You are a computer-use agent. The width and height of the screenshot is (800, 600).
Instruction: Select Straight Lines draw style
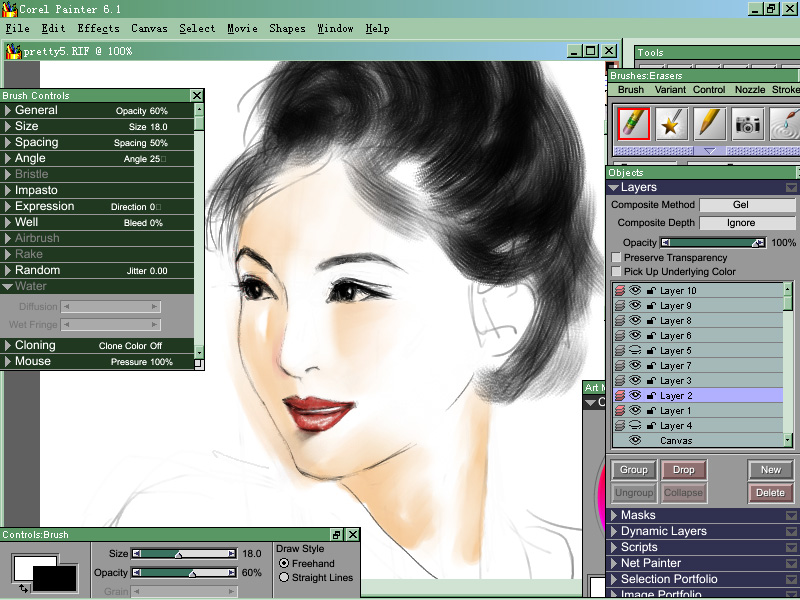(x=284, y=578)
